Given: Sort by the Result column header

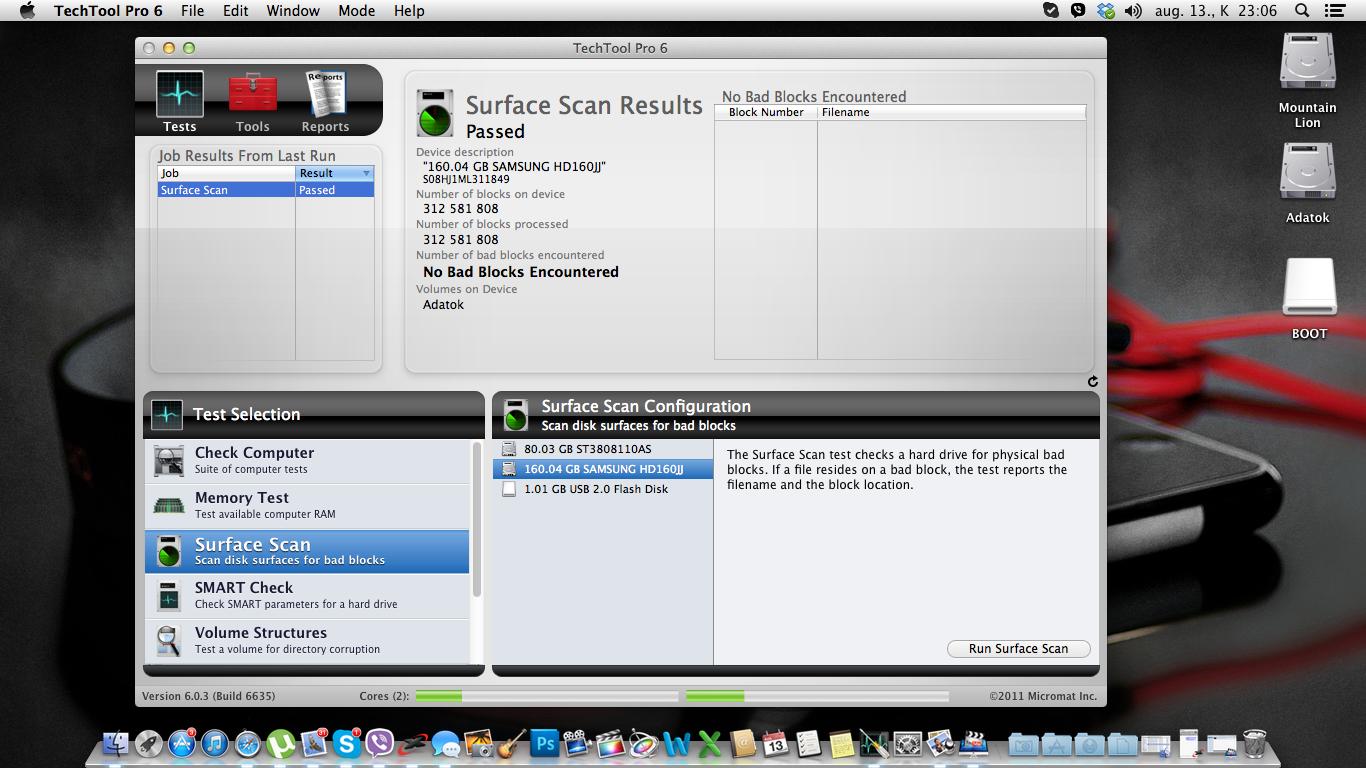Looking at the screenshot, I should tap(335, 173).
